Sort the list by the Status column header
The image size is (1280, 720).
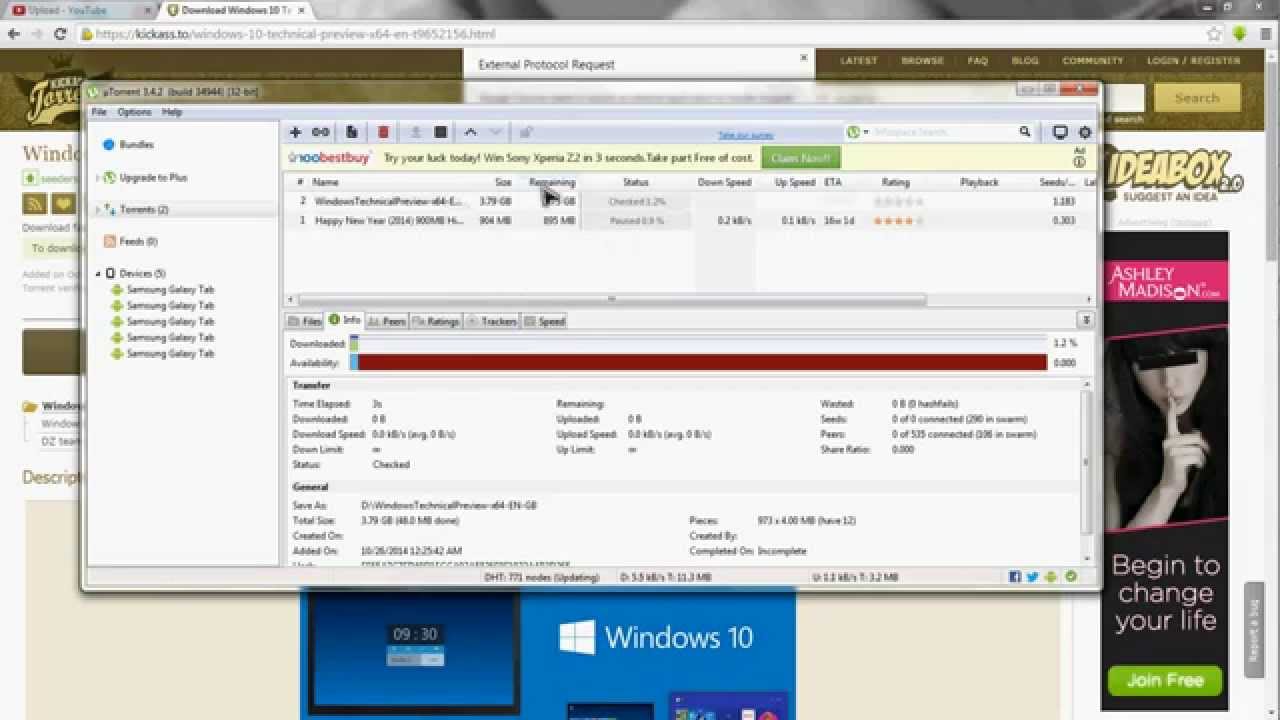click(635, 182)
